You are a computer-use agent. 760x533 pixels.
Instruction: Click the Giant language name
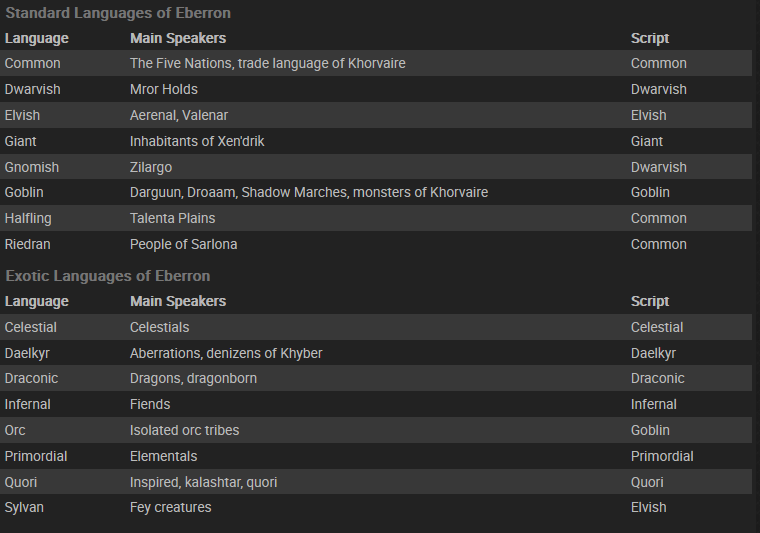(x=20, y=141)
